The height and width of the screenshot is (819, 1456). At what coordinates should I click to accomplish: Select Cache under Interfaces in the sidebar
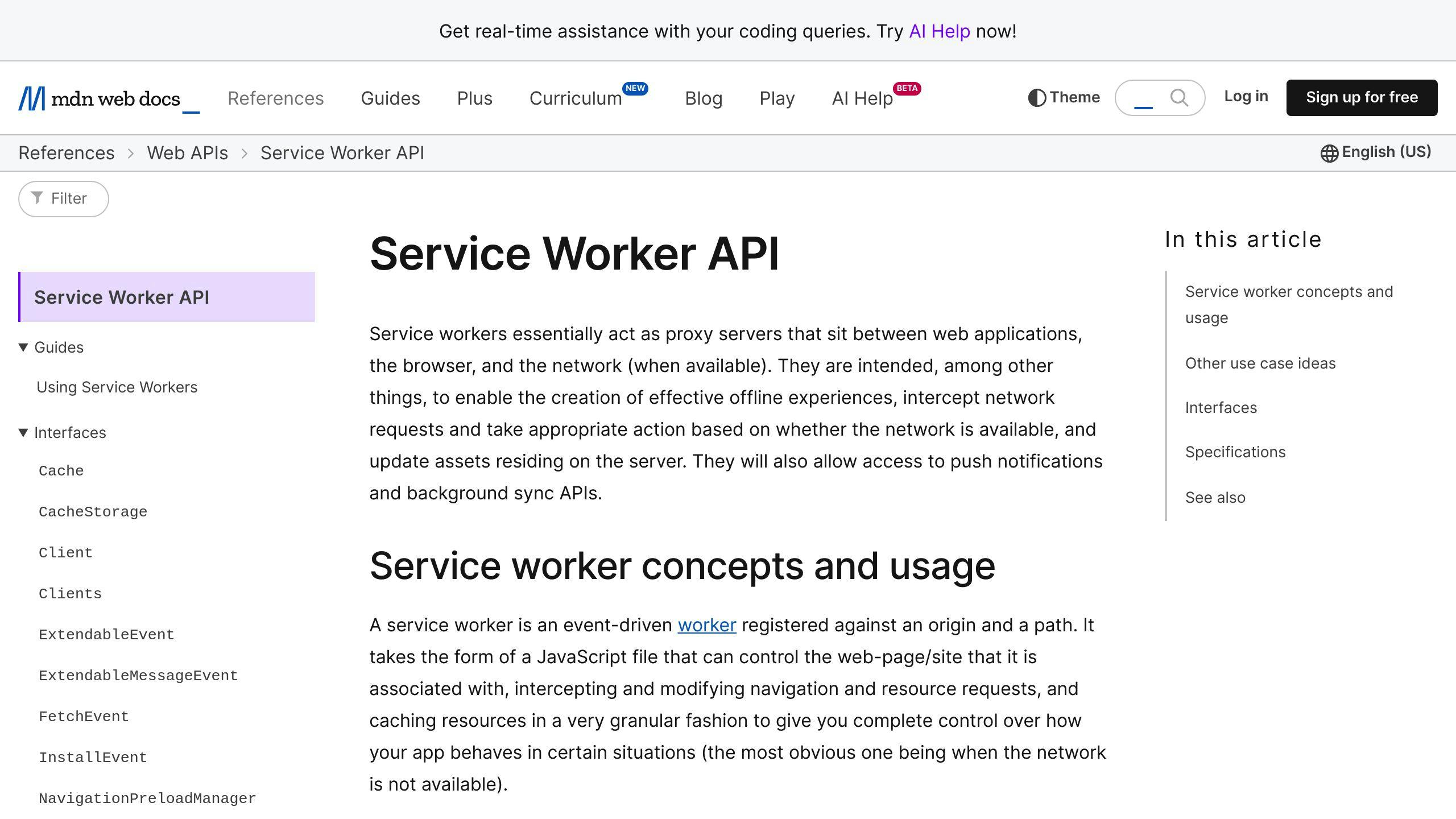coord(61,470)
